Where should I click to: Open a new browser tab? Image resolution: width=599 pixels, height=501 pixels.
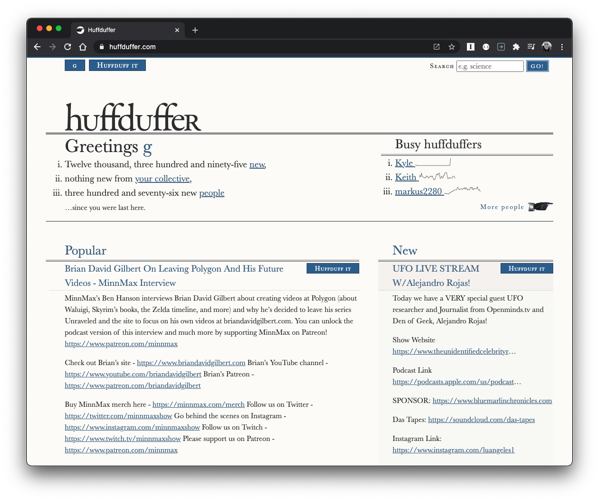point(195,30)
